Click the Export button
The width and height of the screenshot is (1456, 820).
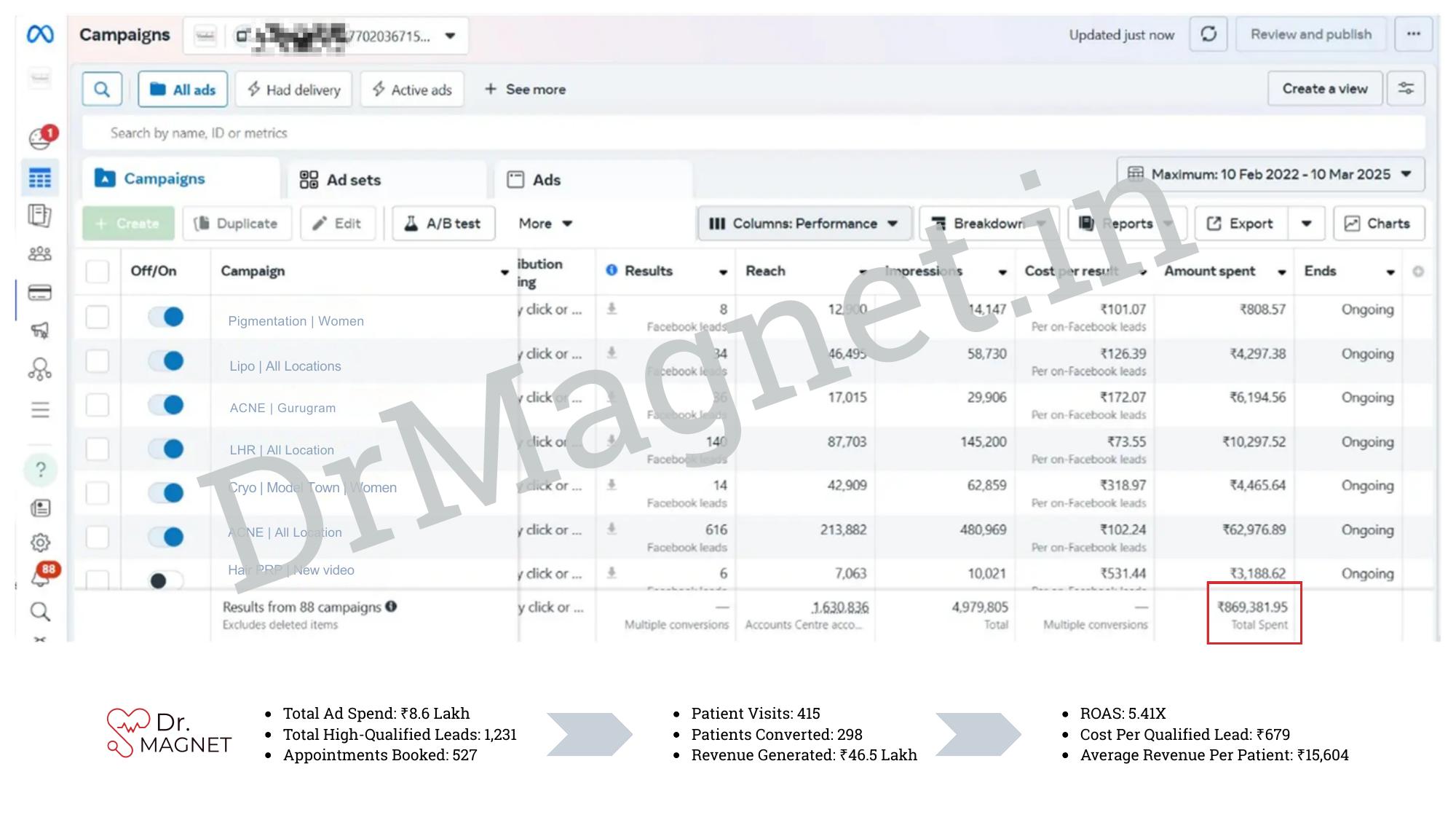[1241, 224]
